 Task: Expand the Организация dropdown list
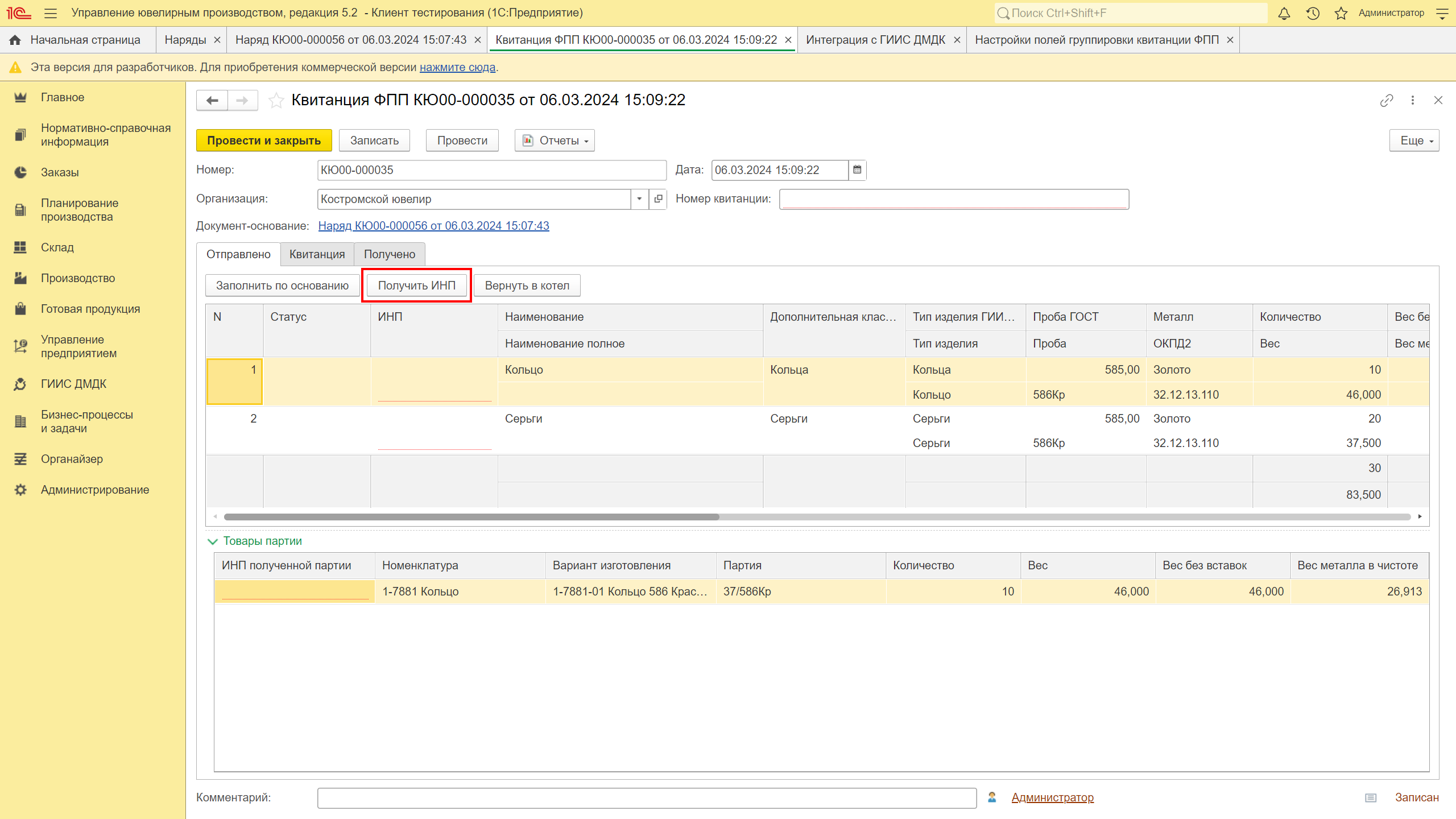(639, 199)
